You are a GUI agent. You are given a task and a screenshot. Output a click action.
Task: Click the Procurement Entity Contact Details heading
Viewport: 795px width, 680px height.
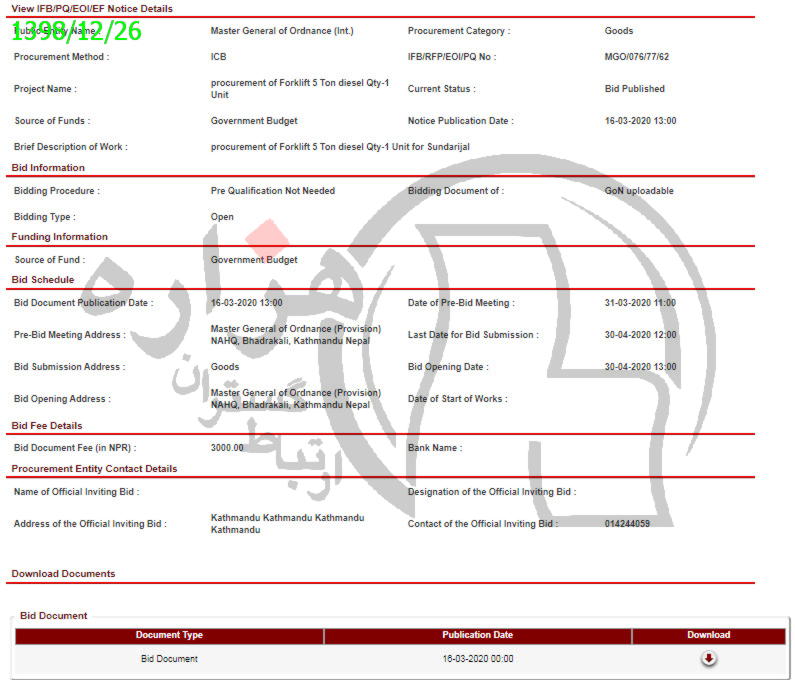[x=94, y=469]
